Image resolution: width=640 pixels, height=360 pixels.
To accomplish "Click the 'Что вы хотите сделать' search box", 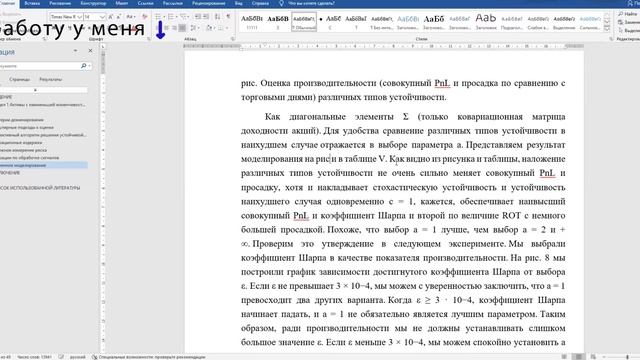I will (311, 3).
